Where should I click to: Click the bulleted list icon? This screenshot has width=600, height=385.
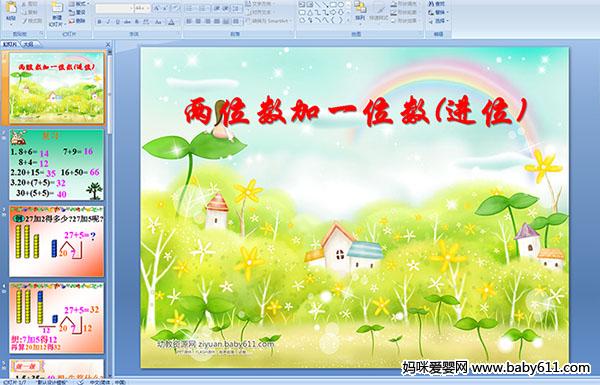pyautogui.click(x=191, y=8)
